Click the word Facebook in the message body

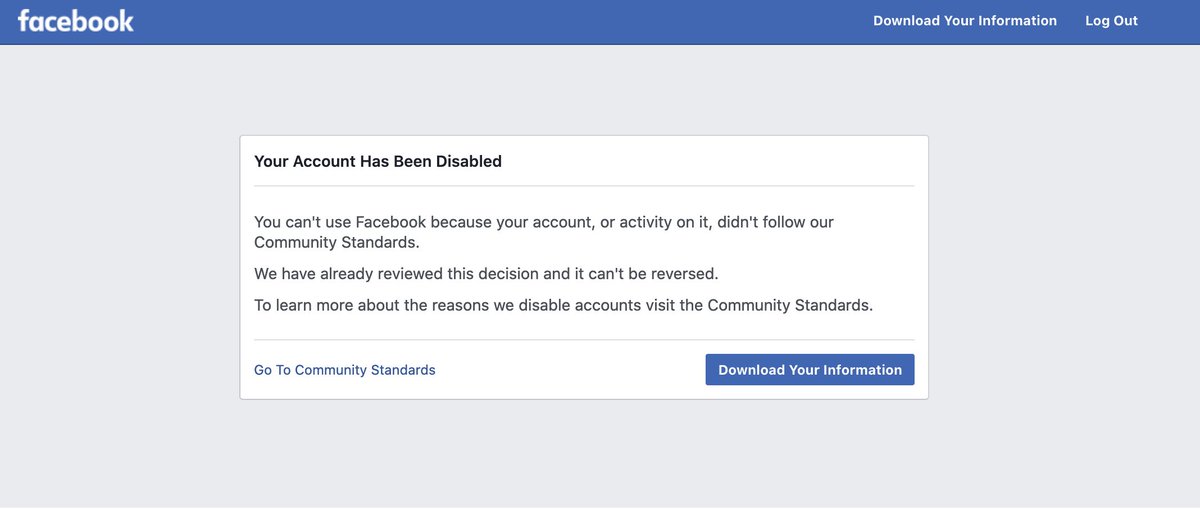[x=397, y=222]
